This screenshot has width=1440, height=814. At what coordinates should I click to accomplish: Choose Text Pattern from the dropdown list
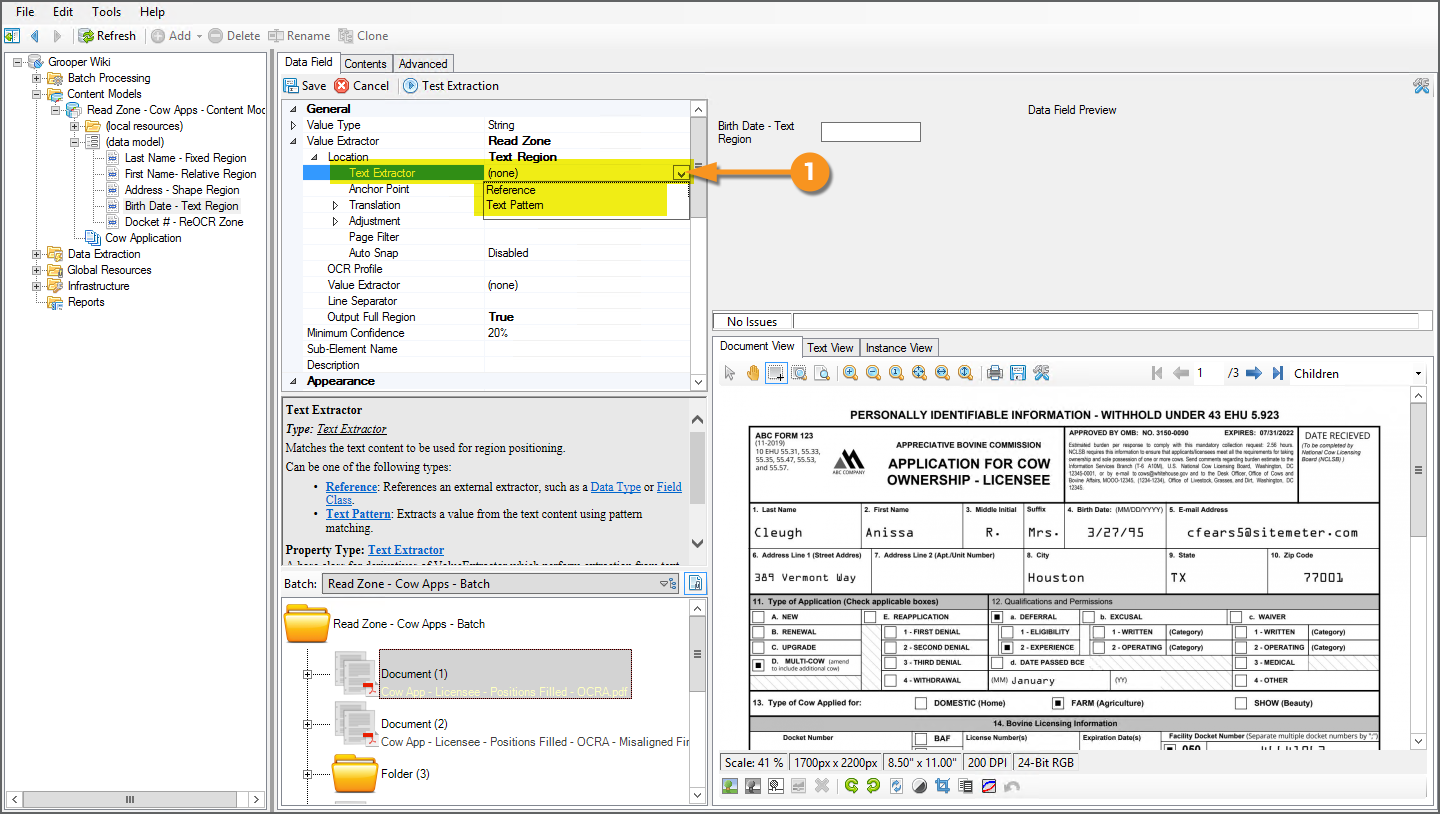[x=515, y=205]
